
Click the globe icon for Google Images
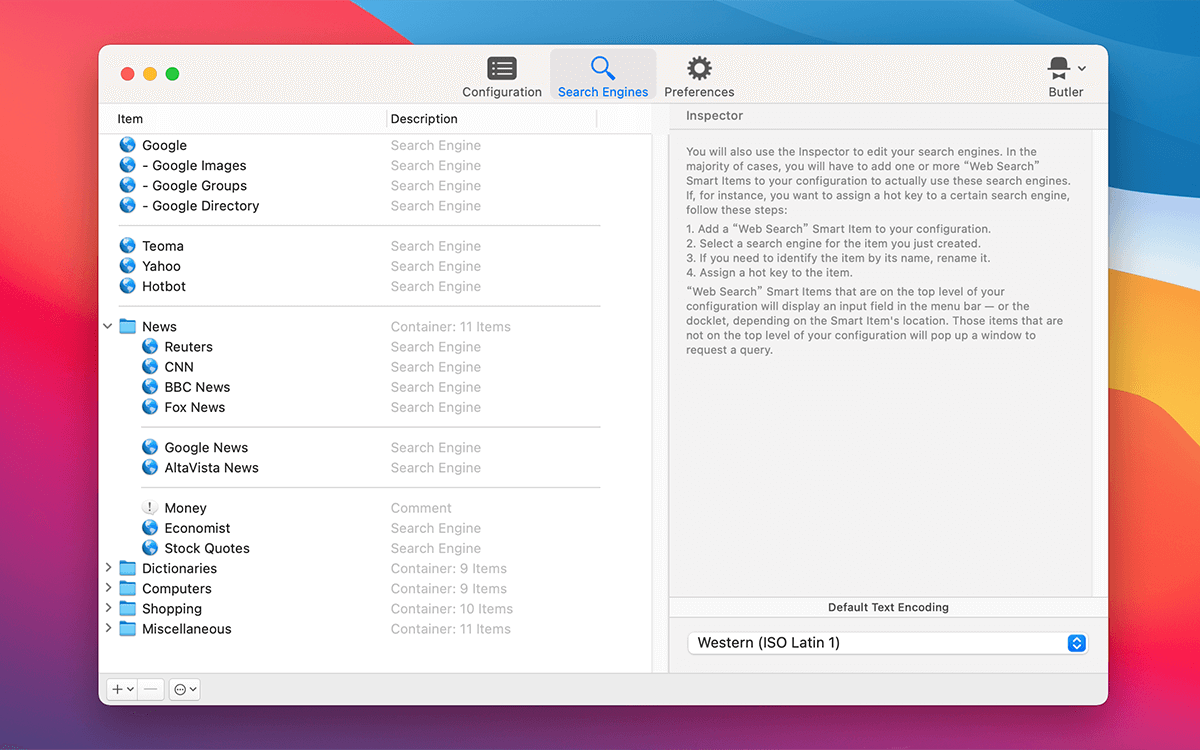pos(127,165)
